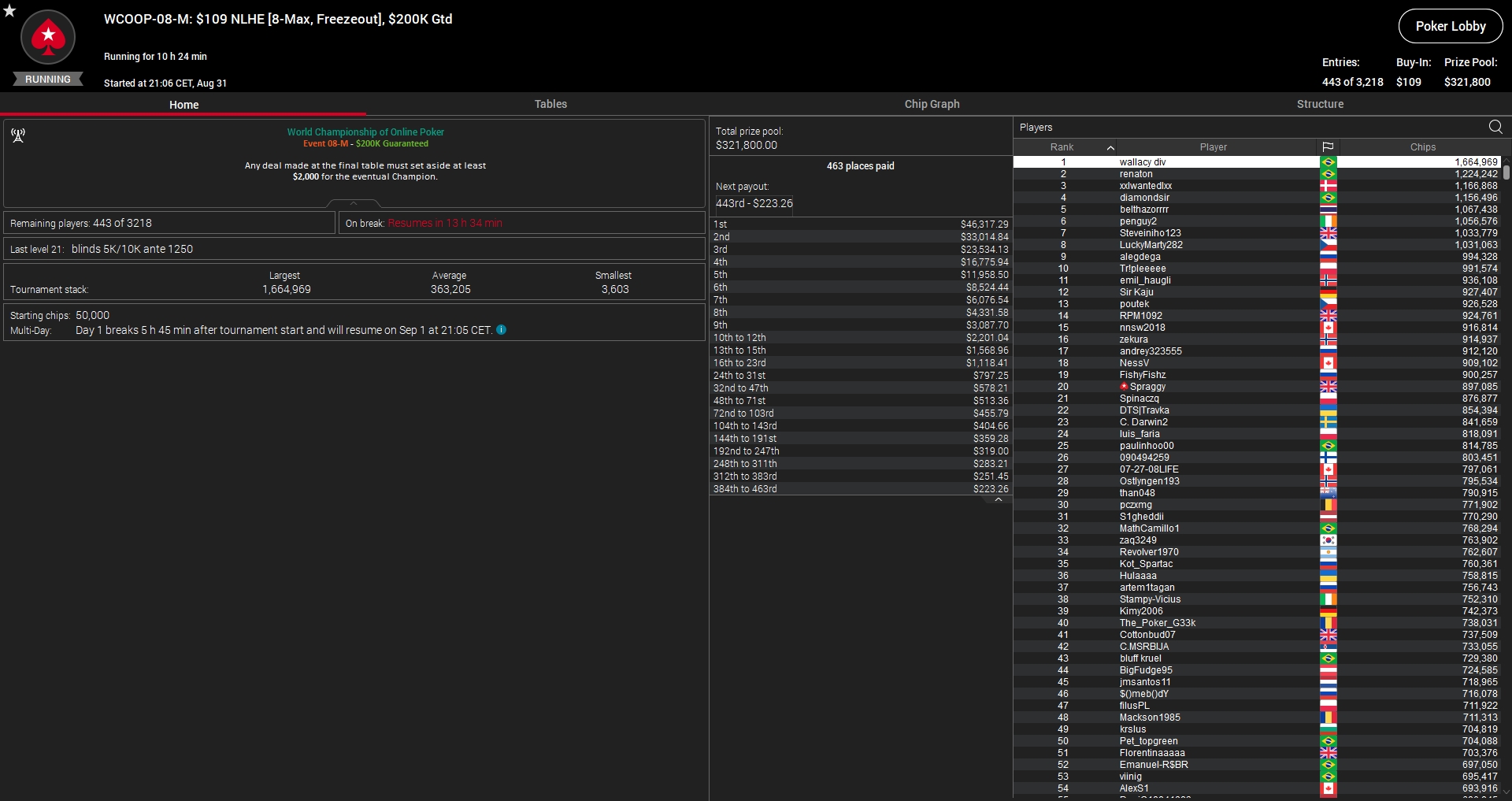Screen dimensions: 1512x801
Task: Select player row LuckyMarty282
Action: pos(1257,245)
